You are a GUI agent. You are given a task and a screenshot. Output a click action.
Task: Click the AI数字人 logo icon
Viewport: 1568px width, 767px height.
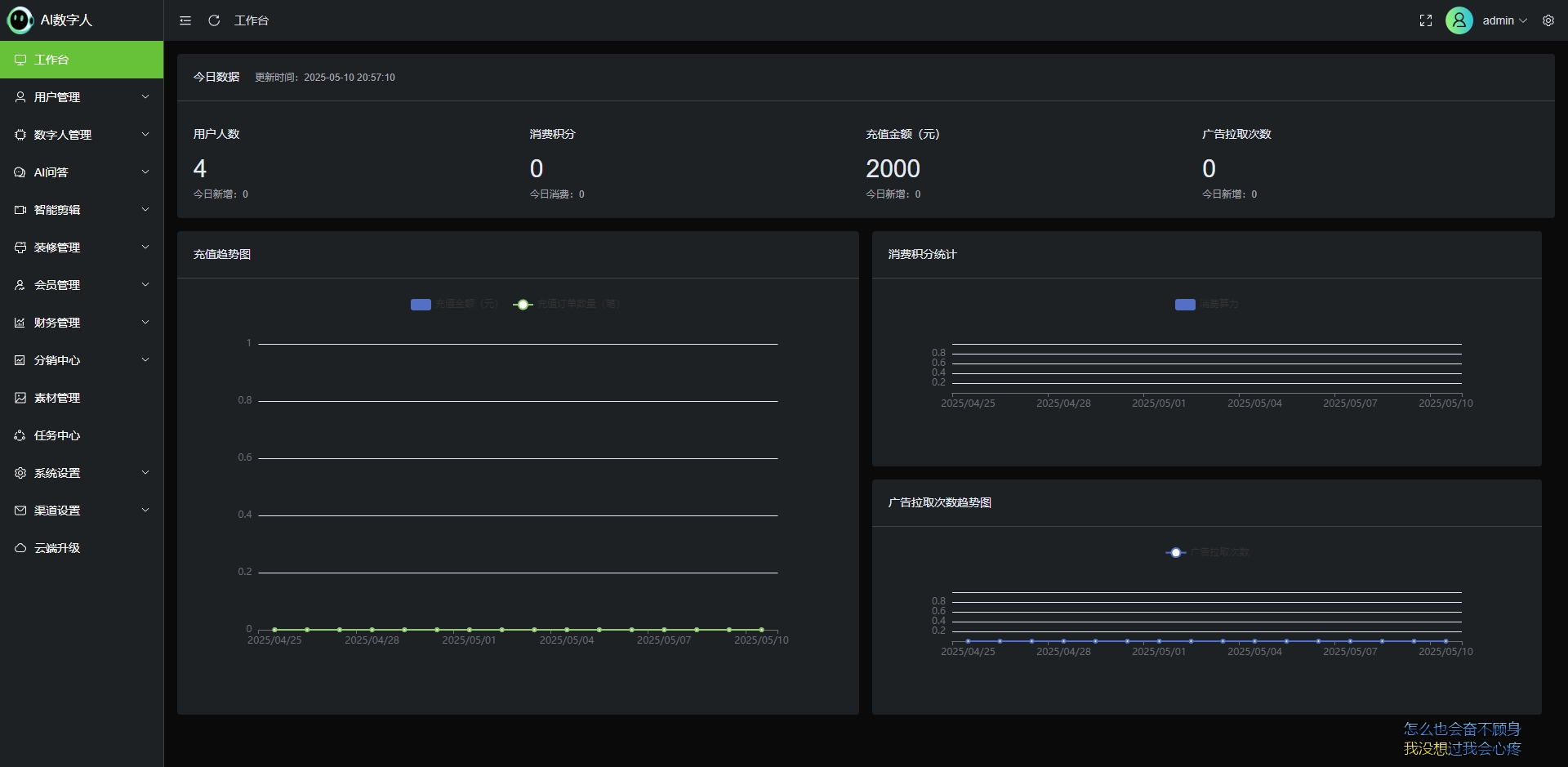pos(20,20)
